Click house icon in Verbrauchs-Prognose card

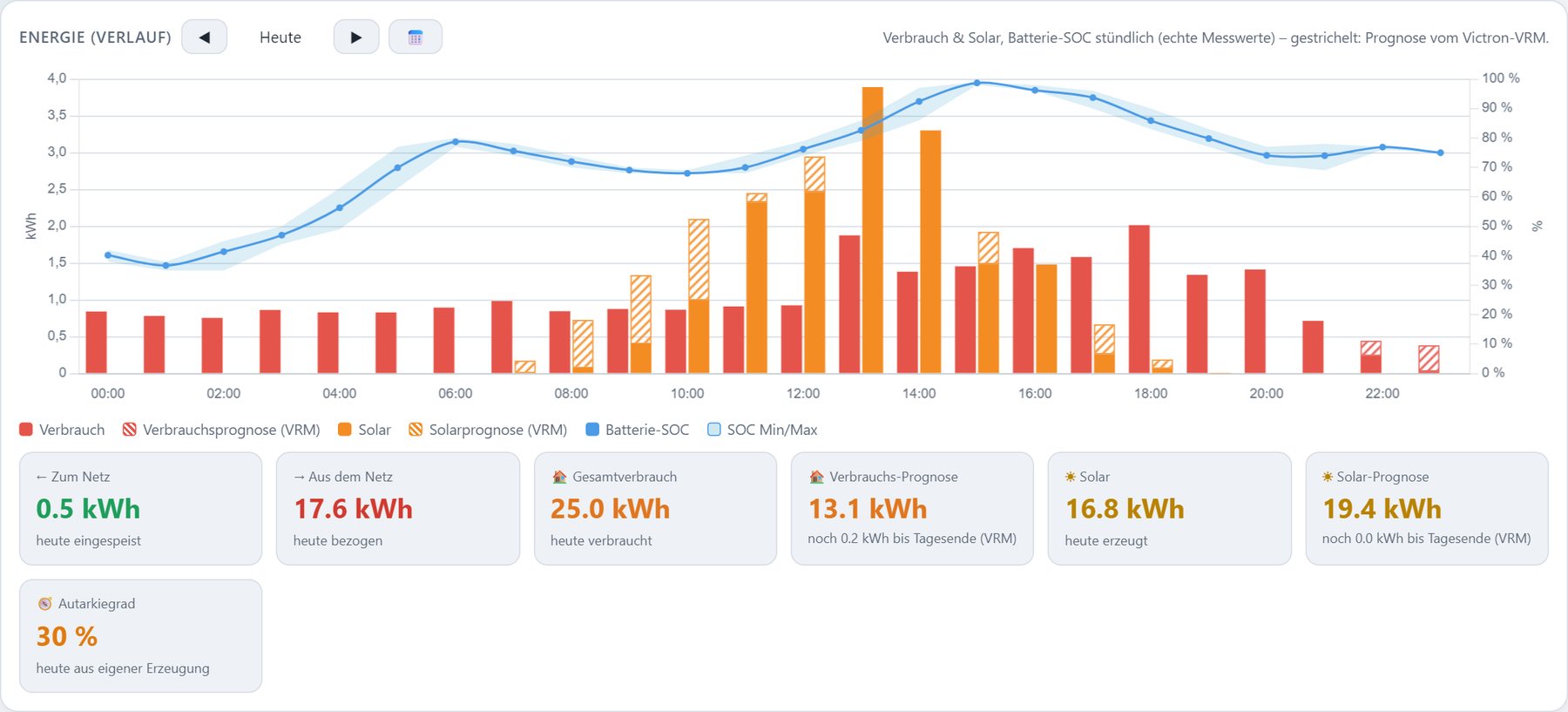[816, 477]
